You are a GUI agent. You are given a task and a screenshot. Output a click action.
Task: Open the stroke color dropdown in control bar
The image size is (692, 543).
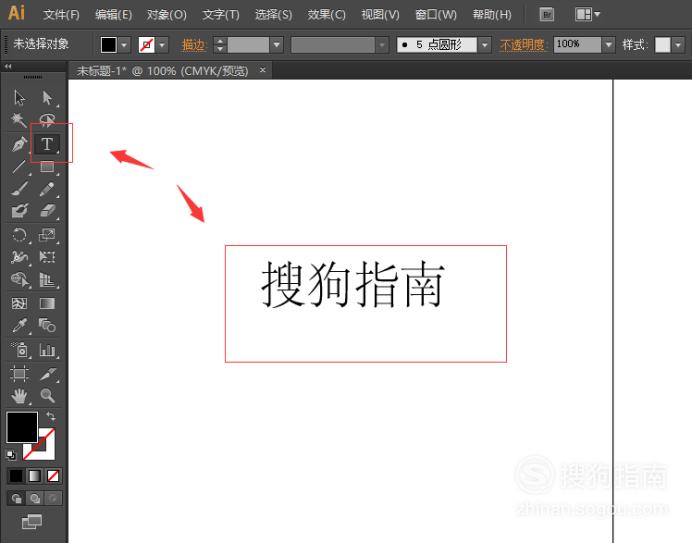162,45
